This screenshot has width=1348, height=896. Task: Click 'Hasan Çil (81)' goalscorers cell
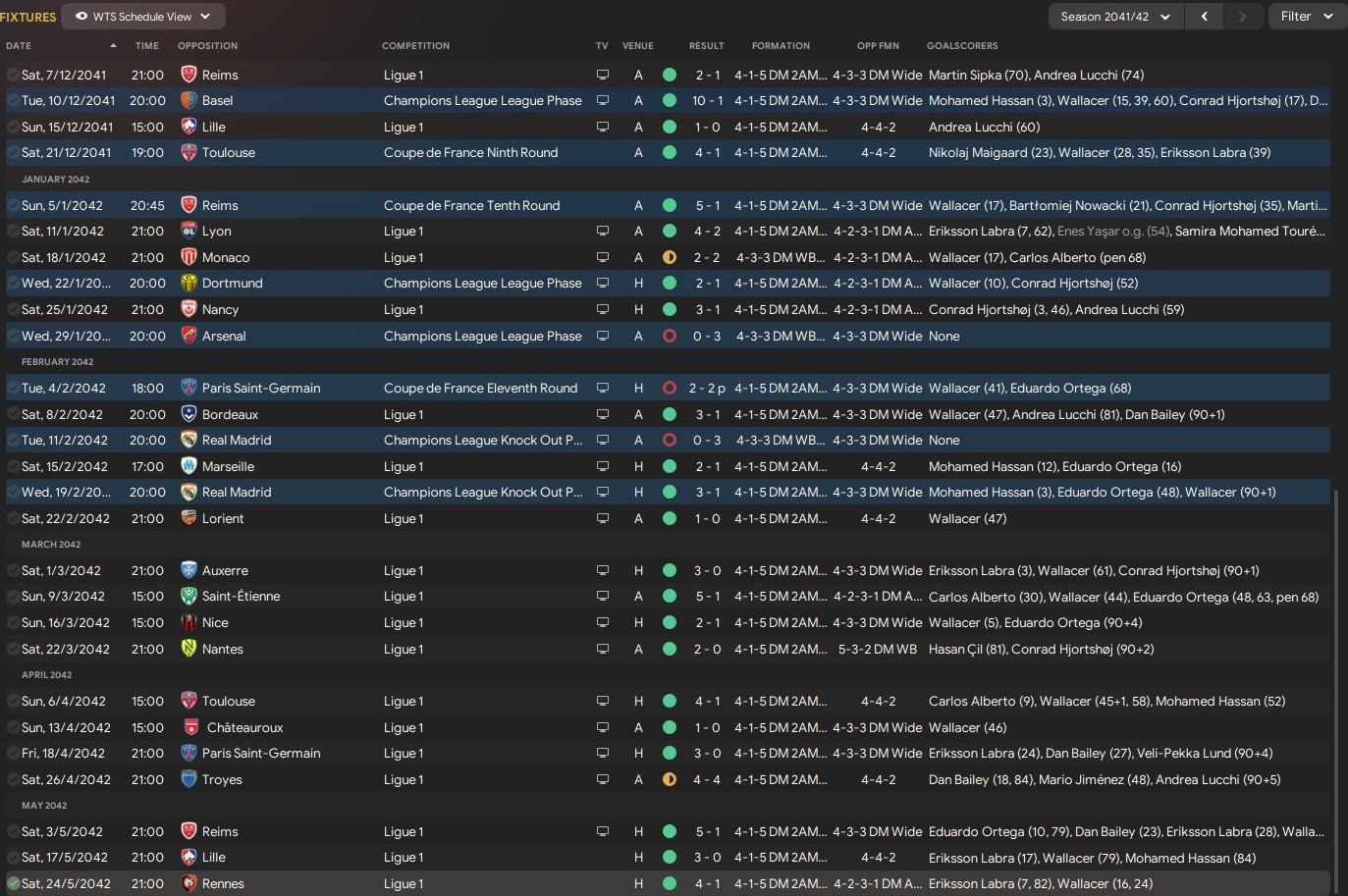1042,649
